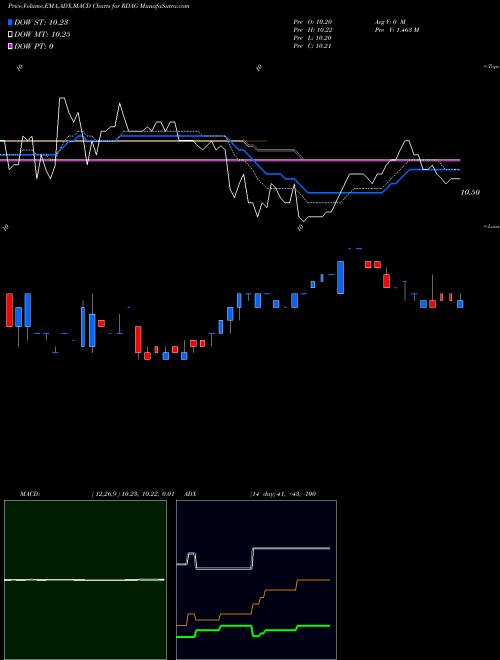The height and width of the screenshot is (660, 500).
Task: Click the green line in the ADX panel
Action: point(253,631)
